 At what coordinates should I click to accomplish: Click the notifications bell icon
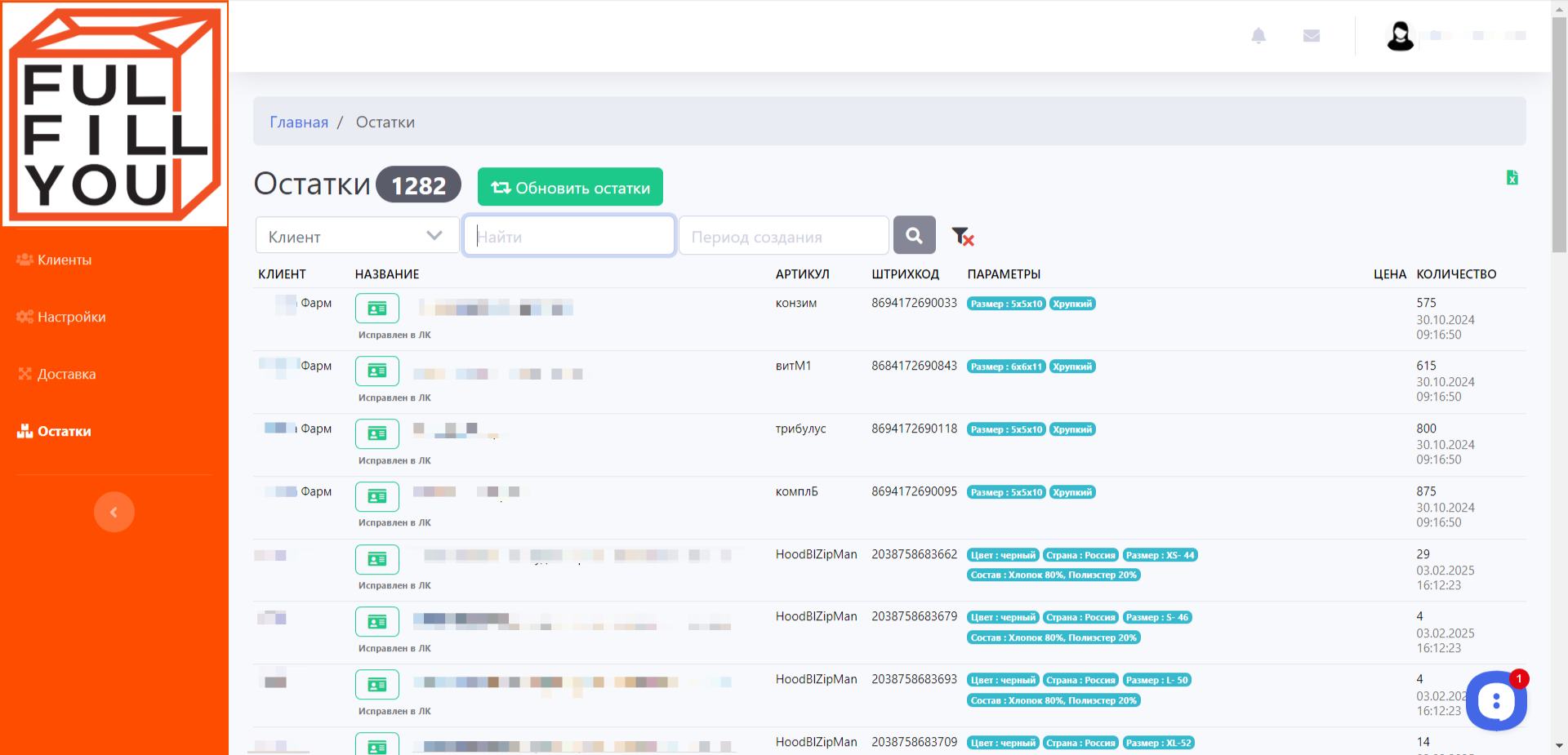pyautogui.click(x=1258, y=36)
